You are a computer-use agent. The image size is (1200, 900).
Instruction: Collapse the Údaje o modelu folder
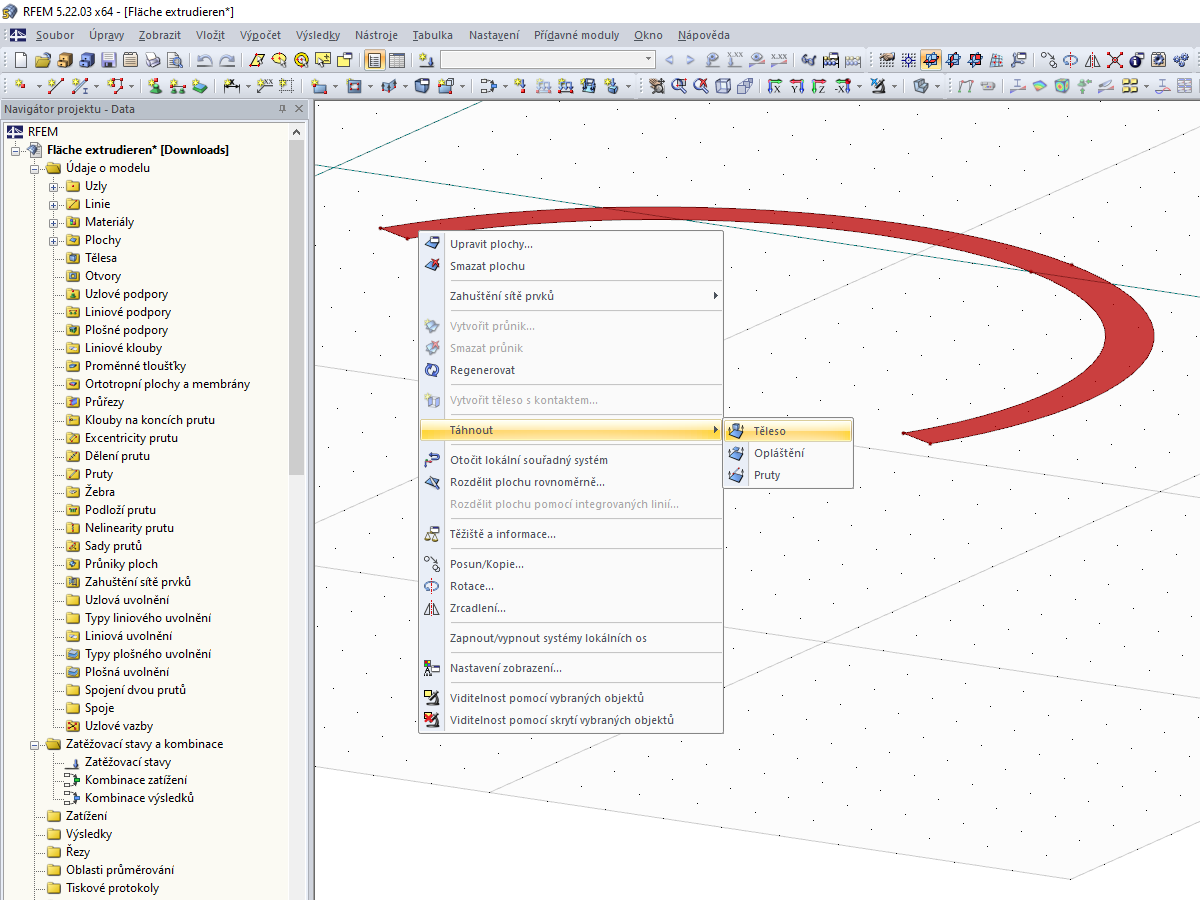35,168
